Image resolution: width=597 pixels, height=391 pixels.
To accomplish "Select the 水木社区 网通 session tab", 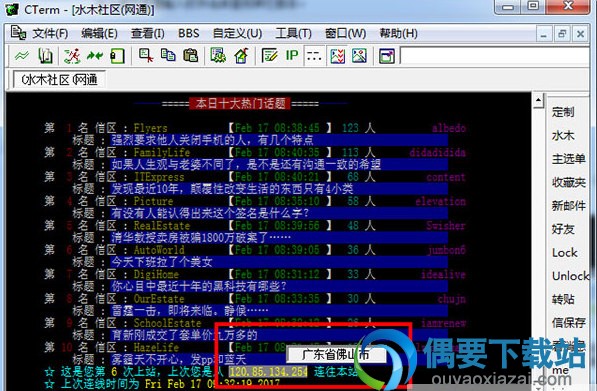I will point(59,80).
